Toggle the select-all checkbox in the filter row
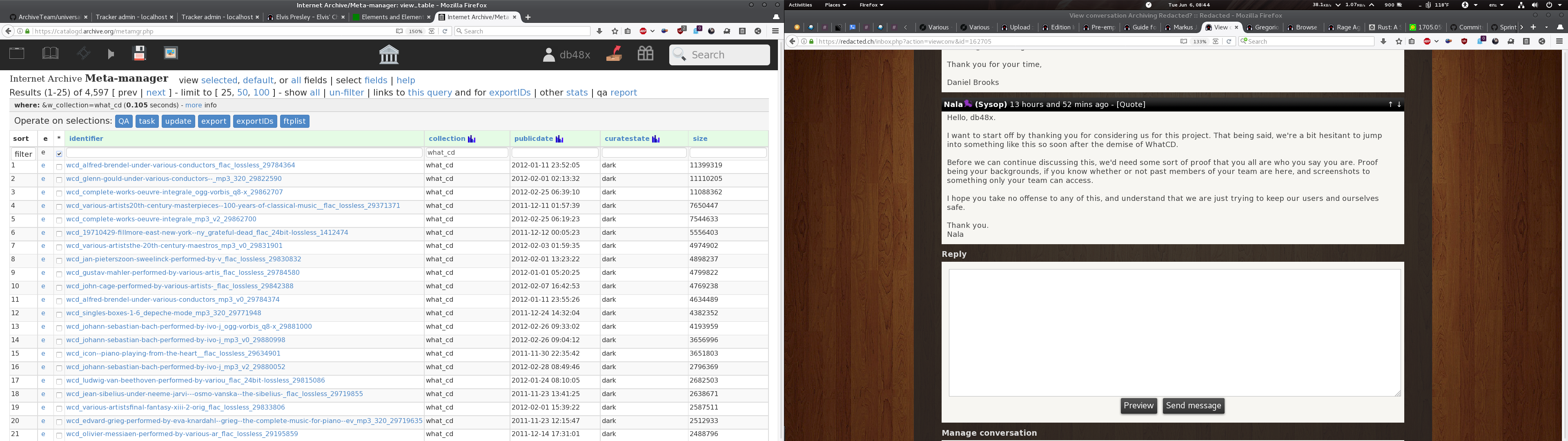The image size is (1568, 441). 59,154
